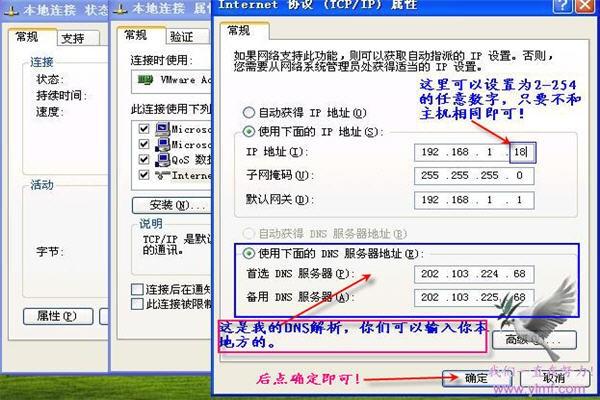Click the 取消 button
This screenshot has width=600, height=400.
pos(554,378)
